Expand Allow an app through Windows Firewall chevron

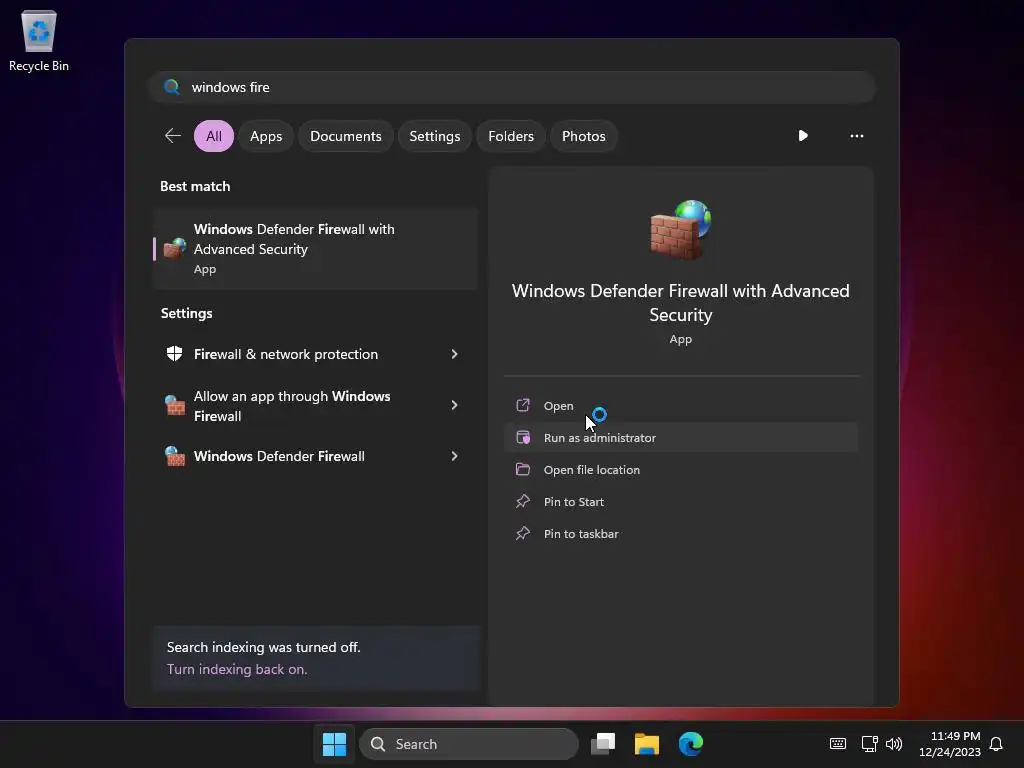pyautogui.click(x=455, y=406)
